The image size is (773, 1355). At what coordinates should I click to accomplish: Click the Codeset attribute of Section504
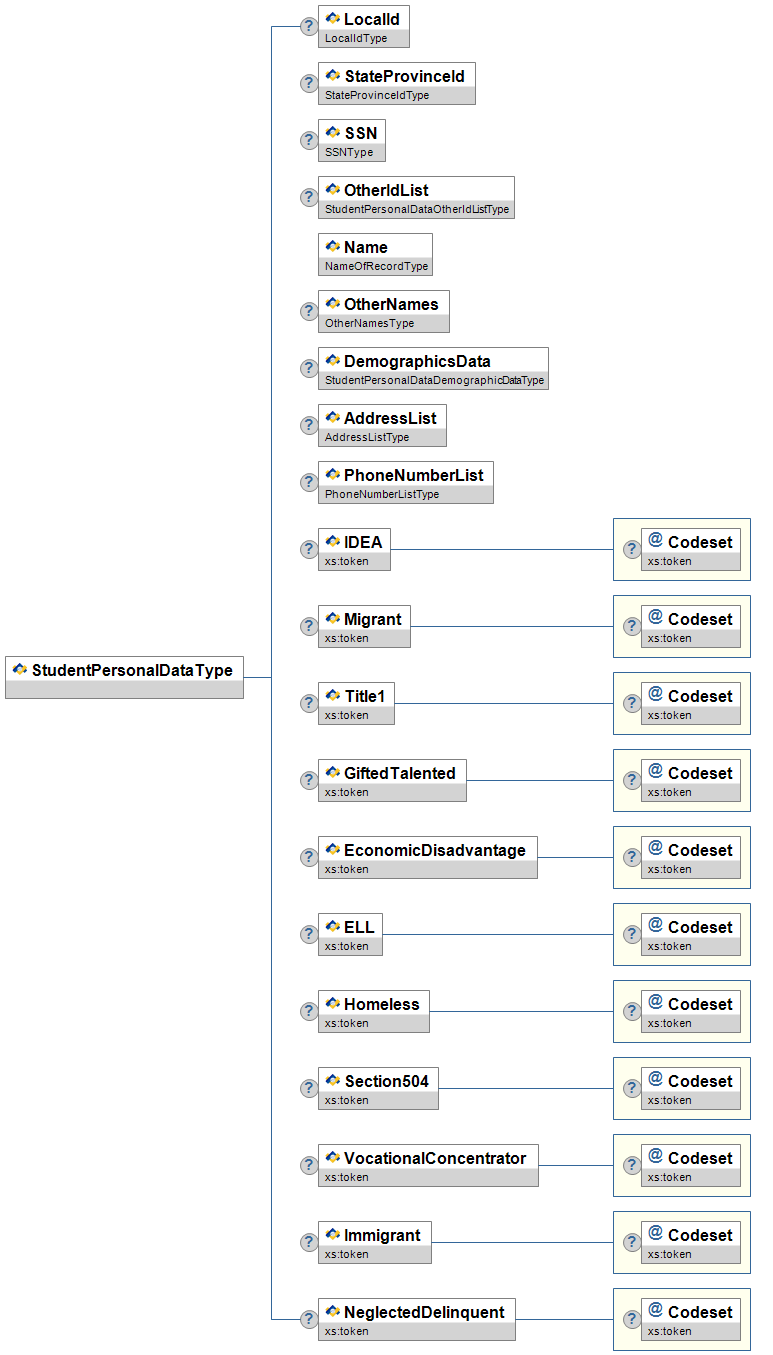[x=691, y=1088]
